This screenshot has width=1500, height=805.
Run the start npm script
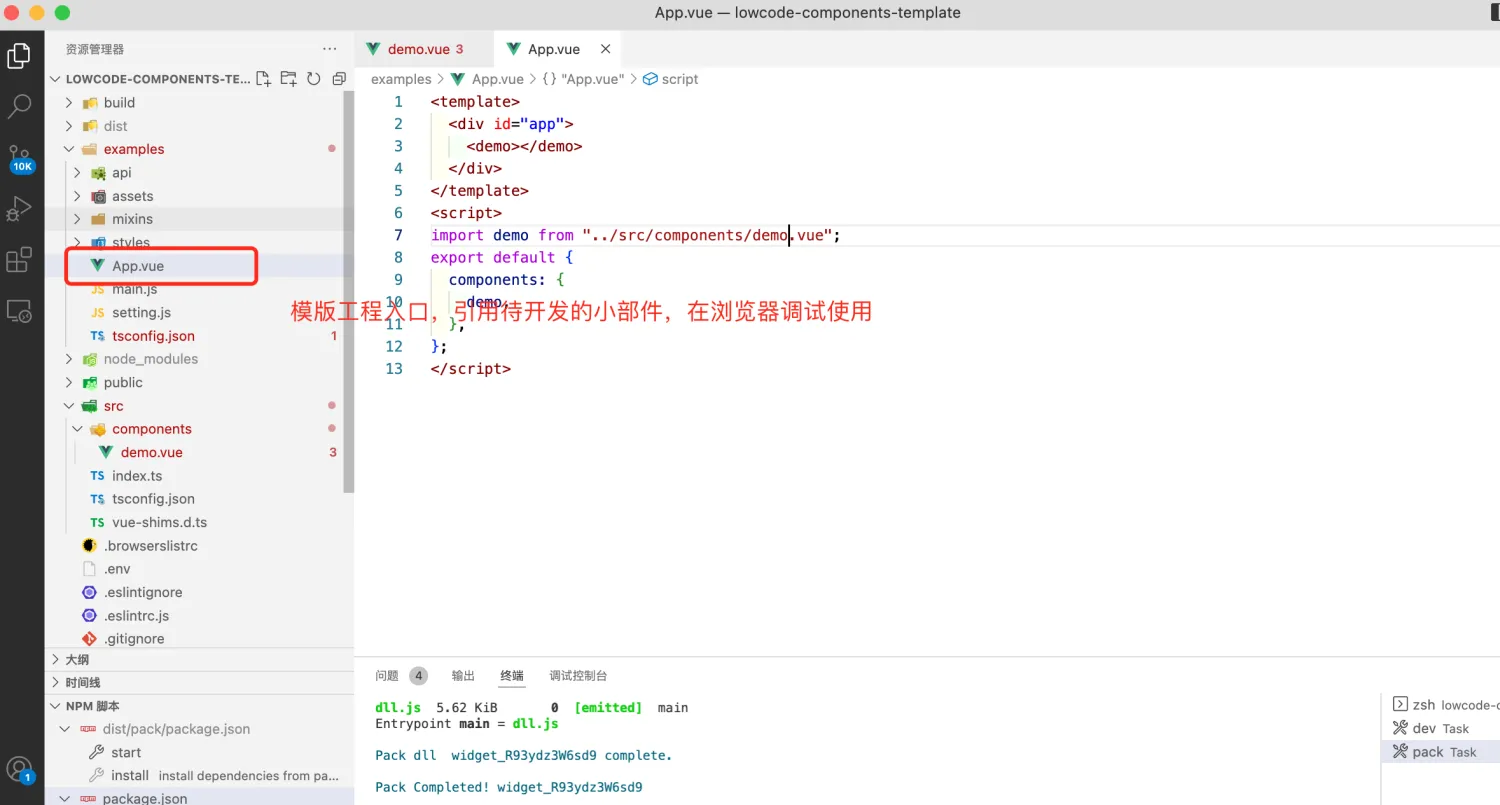coord(126,752)
